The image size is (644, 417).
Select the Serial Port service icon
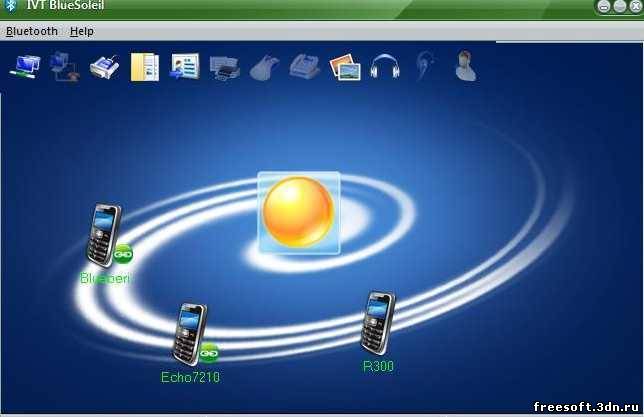(105, 67)
